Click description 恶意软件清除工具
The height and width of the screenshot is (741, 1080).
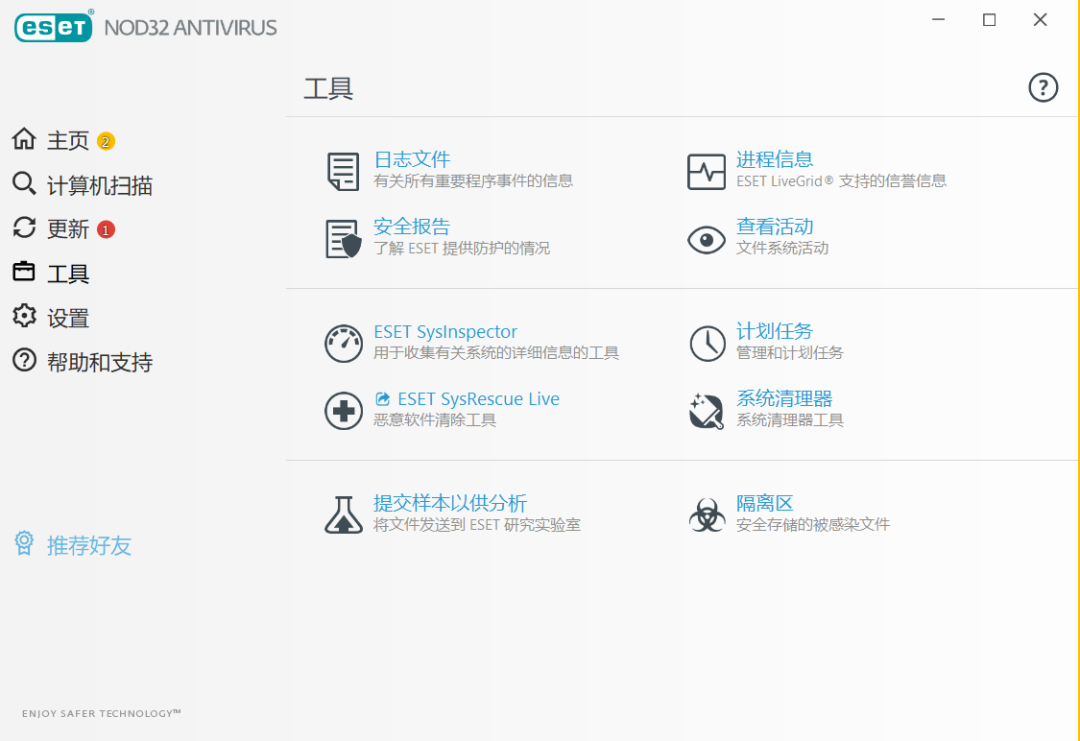click(435, 420)
